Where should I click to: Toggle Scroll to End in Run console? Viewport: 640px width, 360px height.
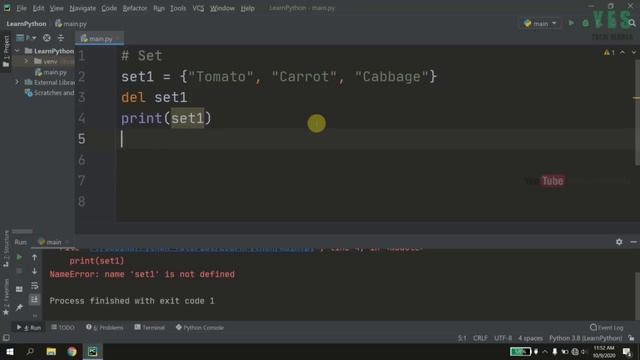pos(34,300)
